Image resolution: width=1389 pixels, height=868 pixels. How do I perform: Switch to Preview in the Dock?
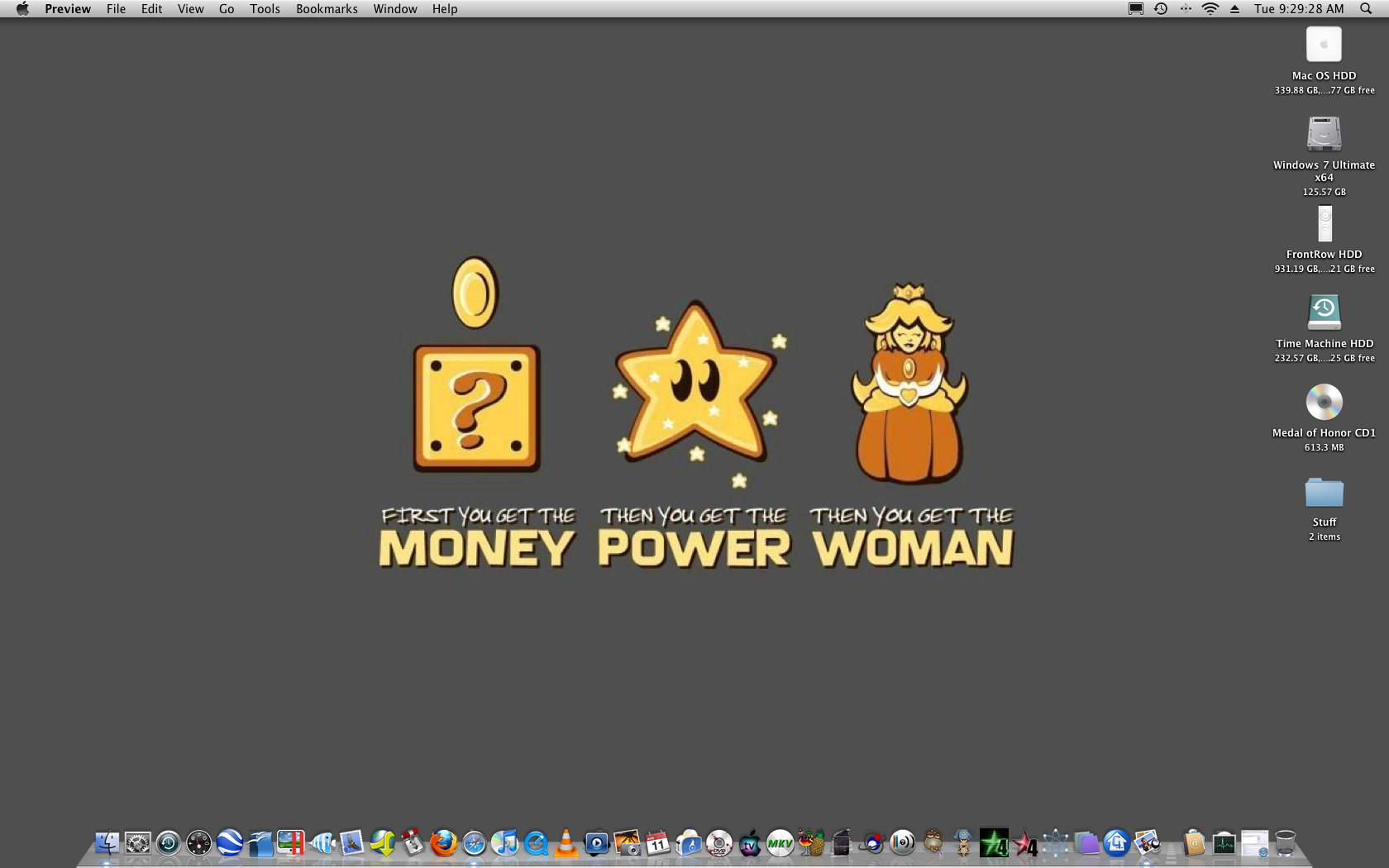pos(1147,843)
